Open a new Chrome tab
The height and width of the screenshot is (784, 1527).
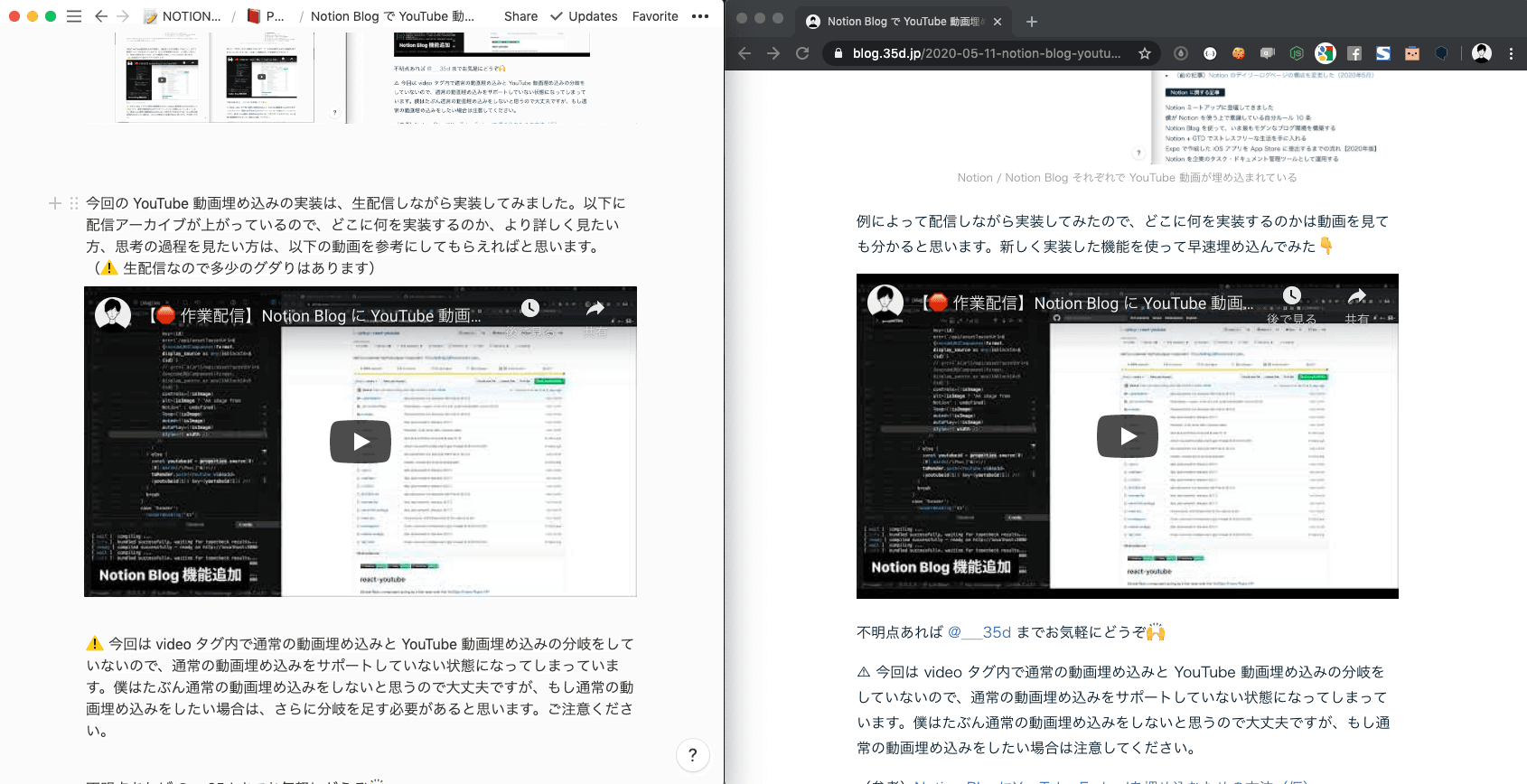(x=1032, y=21)
